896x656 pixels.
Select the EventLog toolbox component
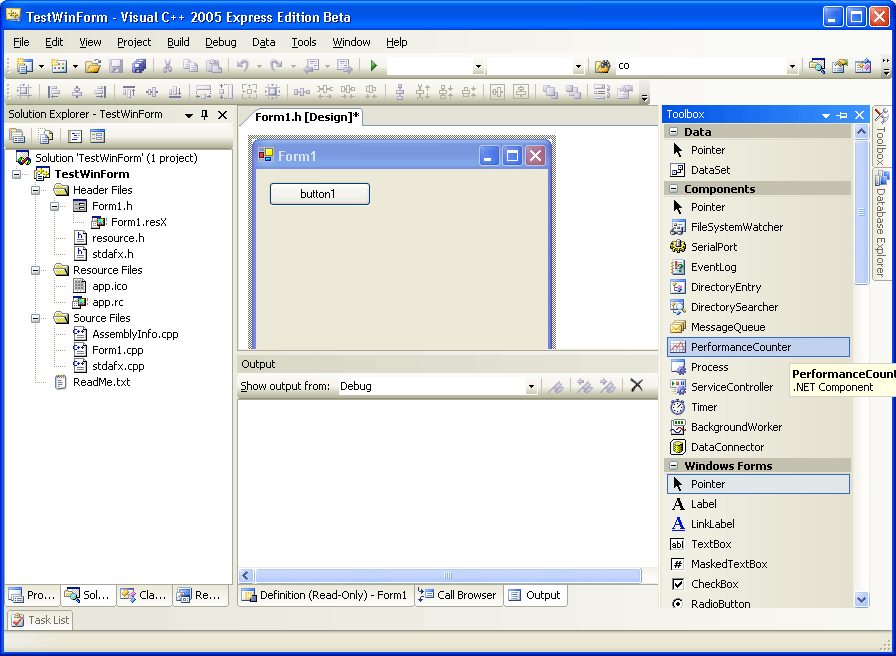(758, 267)
